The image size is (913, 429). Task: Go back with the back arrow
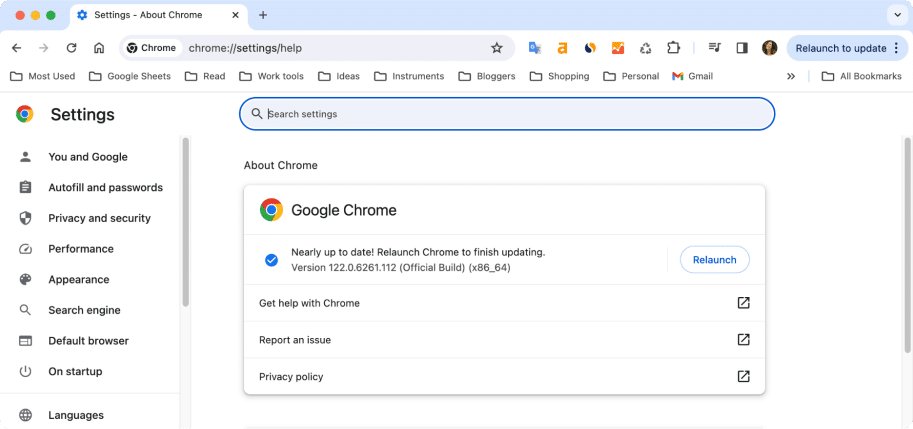[x=16, y=48]
